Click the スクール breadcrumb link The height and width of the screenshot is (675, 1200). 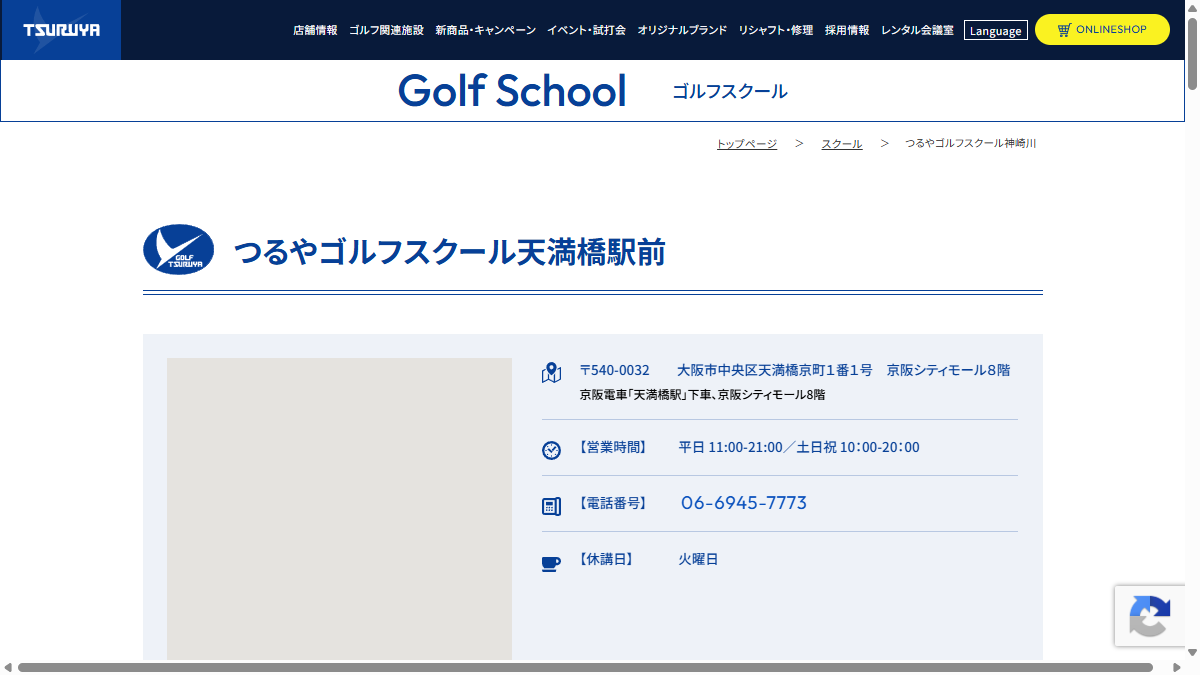click(x=842, y=144)
